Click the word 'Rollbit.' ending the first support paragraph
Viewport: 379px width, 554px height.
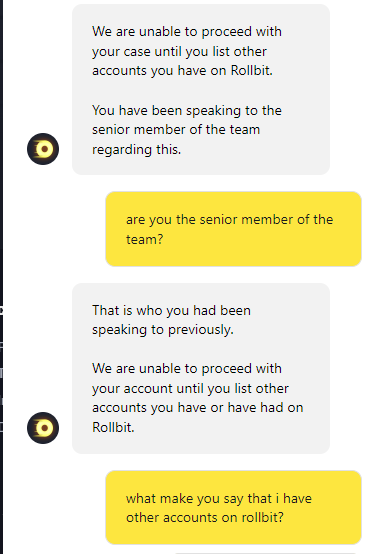click(251, 70)
